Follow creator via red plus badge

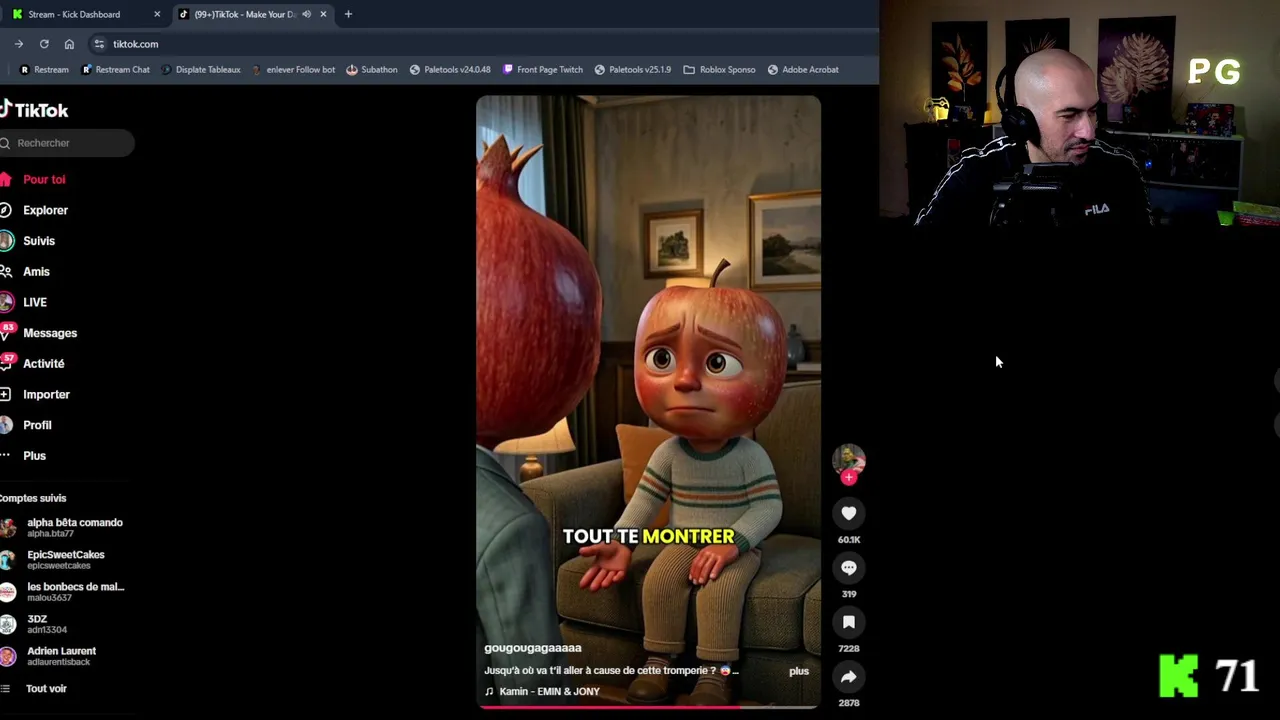848,478
